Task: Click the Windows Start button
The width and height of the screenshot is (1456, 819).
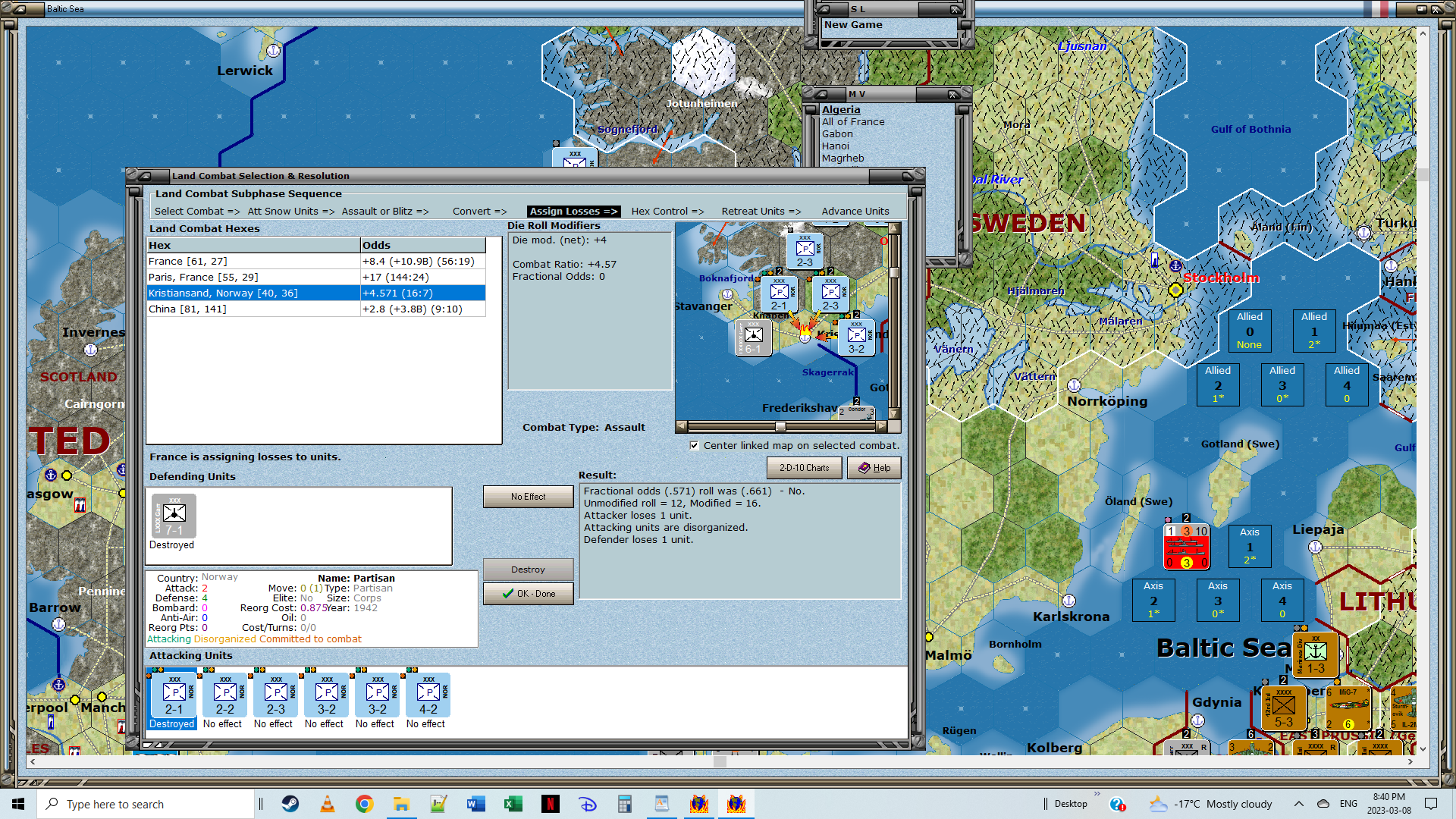Action: pos(18,804)
